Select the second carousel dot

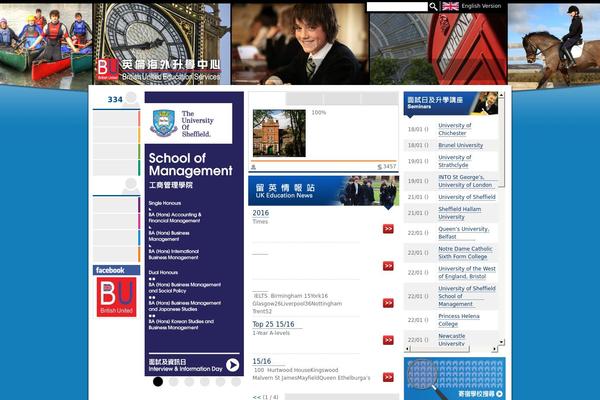tap(173, 382)
